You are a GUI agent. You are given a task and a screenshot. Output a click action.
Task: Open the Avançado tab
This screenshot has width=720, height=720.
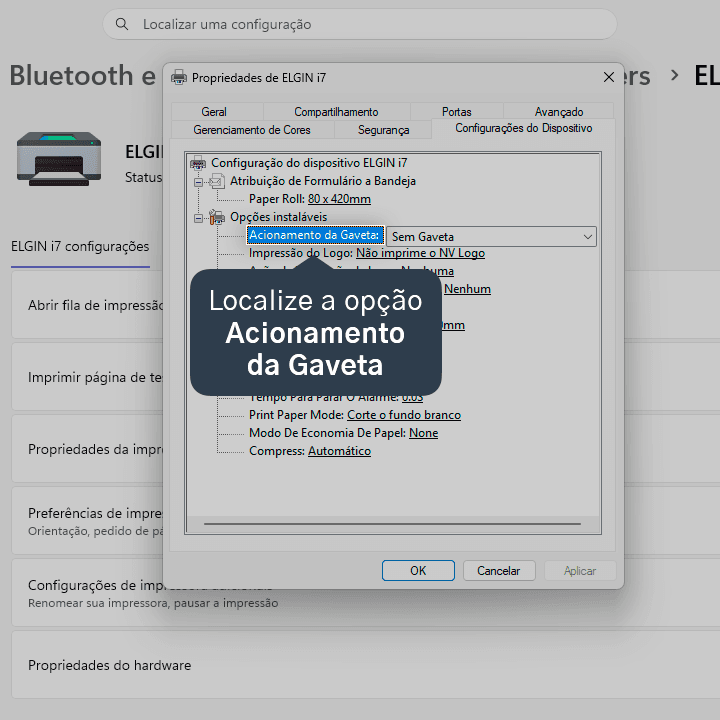tap(559, 112)
